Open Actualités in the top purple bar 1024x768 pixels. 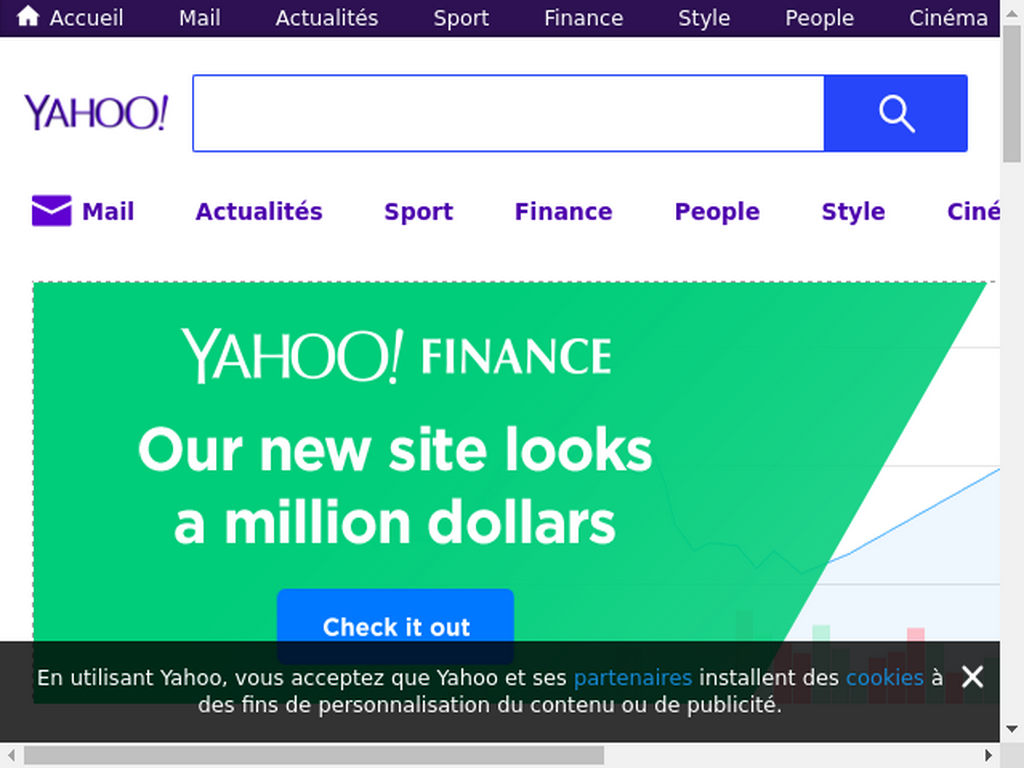click(x=327, y=18)
